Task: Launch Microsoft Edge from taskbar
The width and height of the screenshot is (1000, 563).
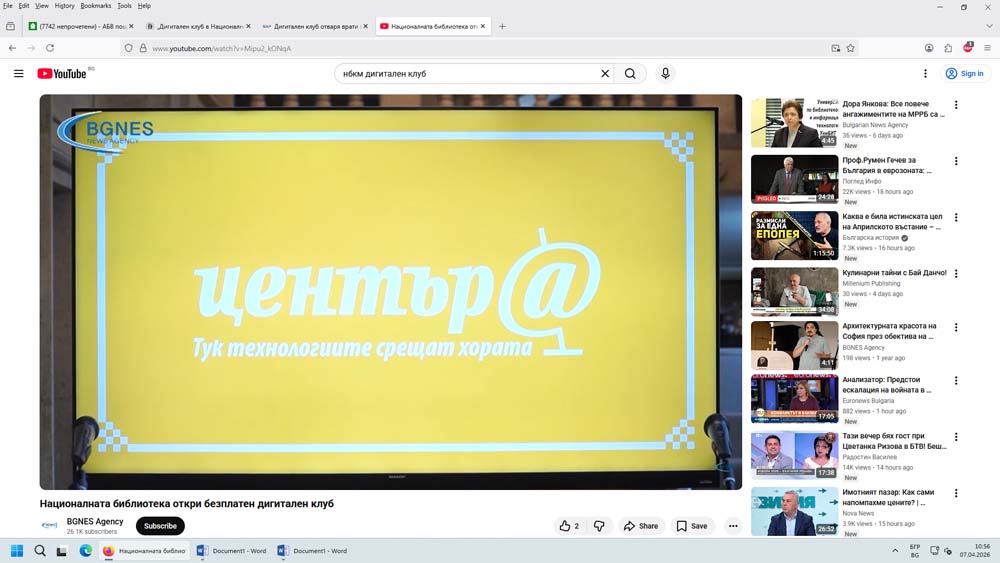Action: point(85,551)
